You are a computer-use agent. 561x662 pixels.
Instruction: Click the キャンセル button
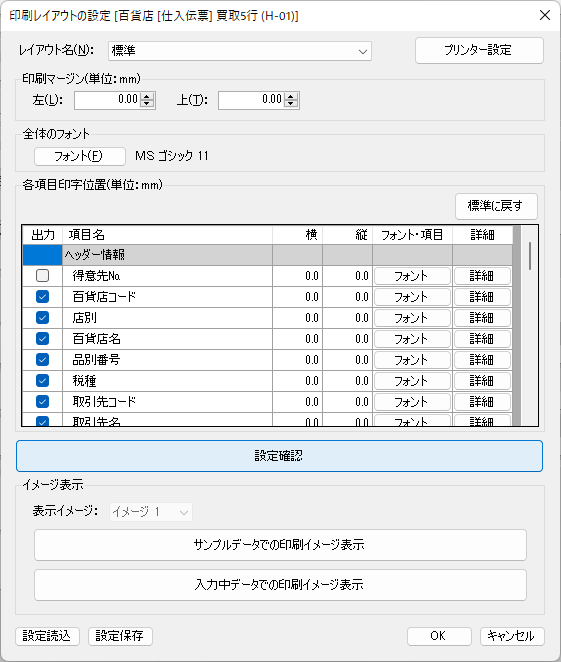pos(512,636)
